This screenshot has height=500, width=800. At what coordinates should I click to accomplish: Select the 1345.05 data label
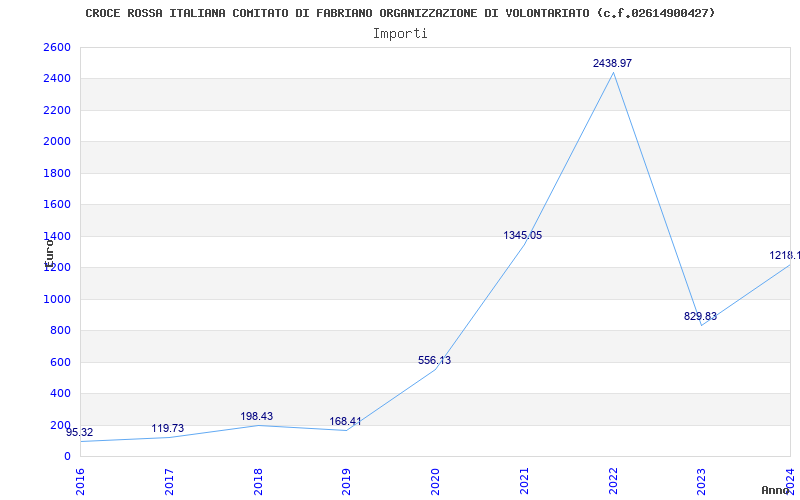(x=522, y=235)
